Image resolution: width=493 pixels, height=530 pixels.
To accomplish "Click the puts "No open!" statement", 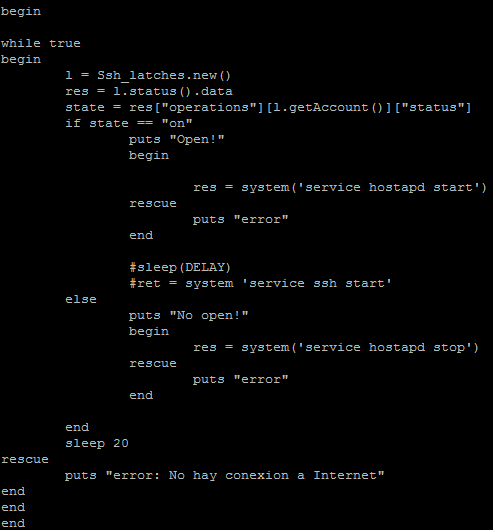I will (189, 315).
